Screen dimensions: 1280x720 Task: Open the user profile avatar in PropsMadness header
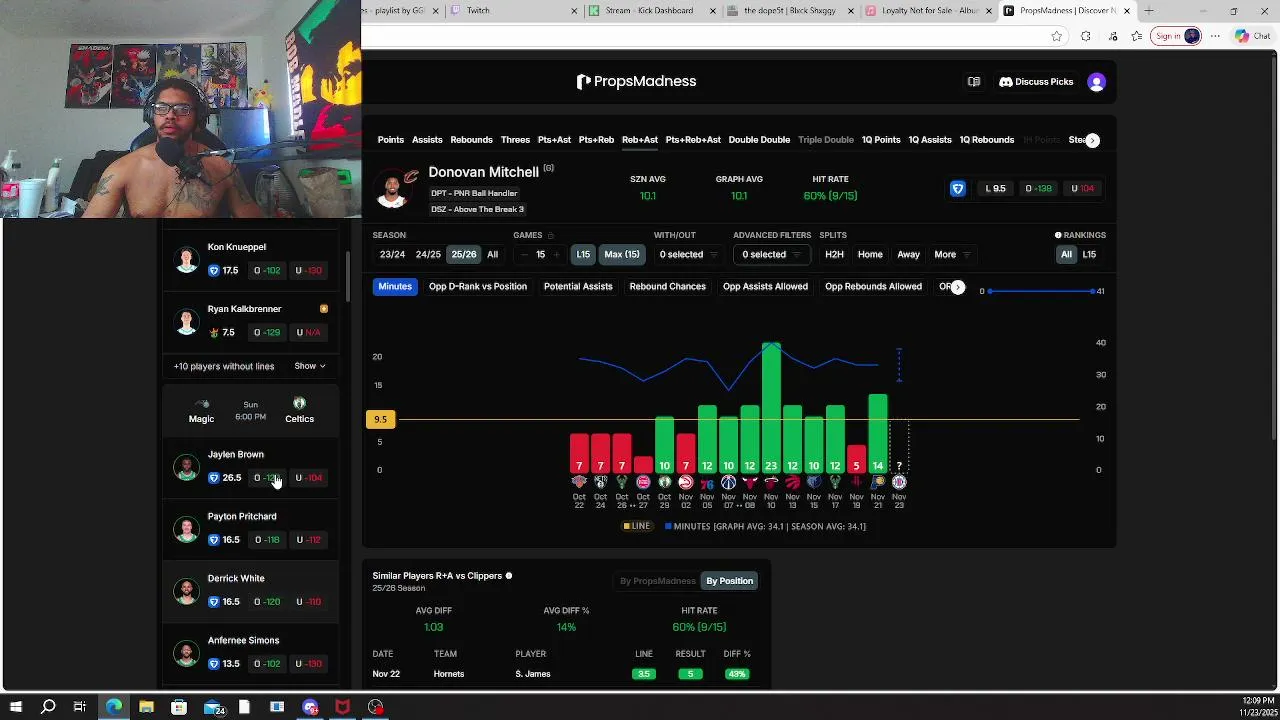click(1097, 82)
